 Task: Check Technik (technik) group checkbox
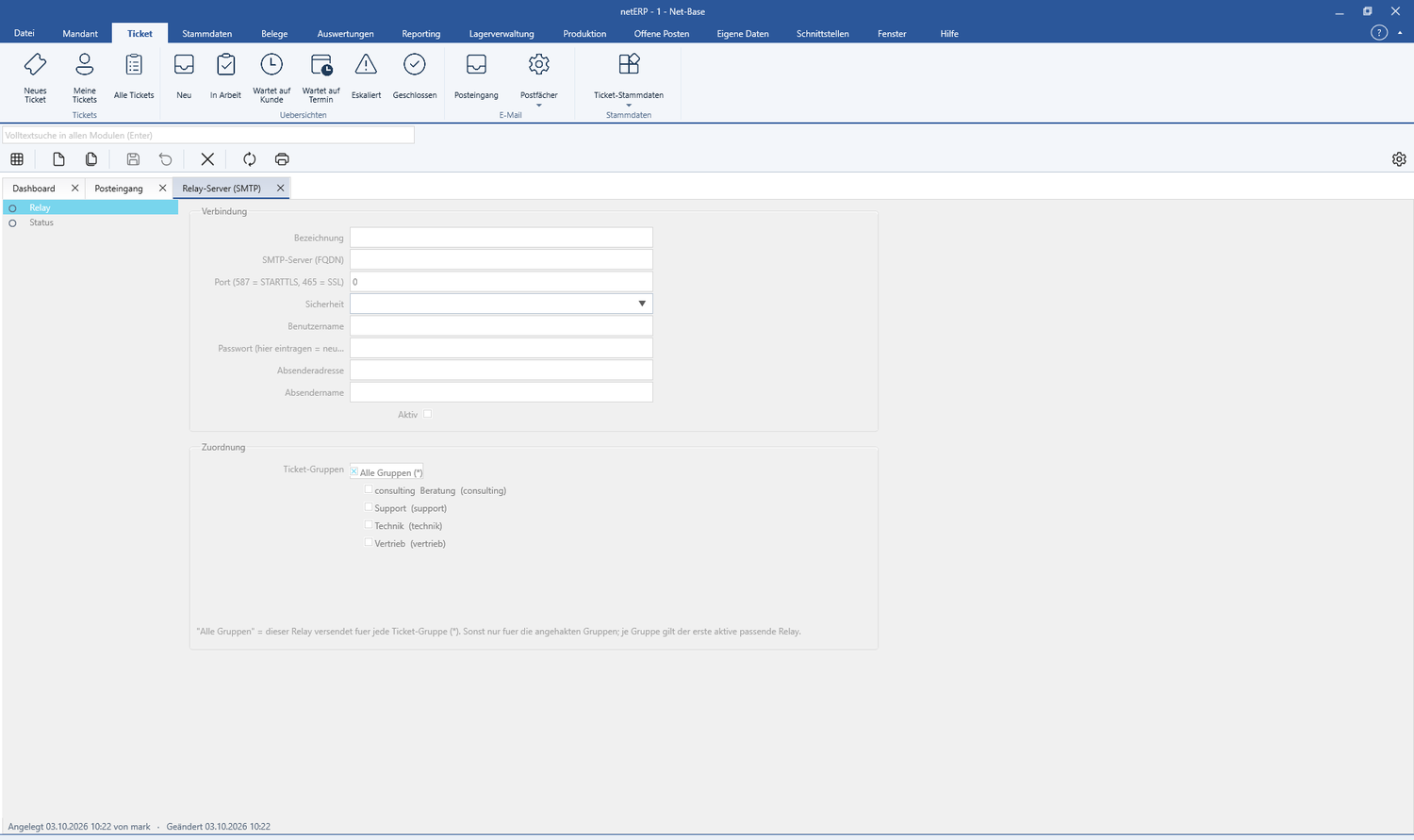(x=369, y=525)
